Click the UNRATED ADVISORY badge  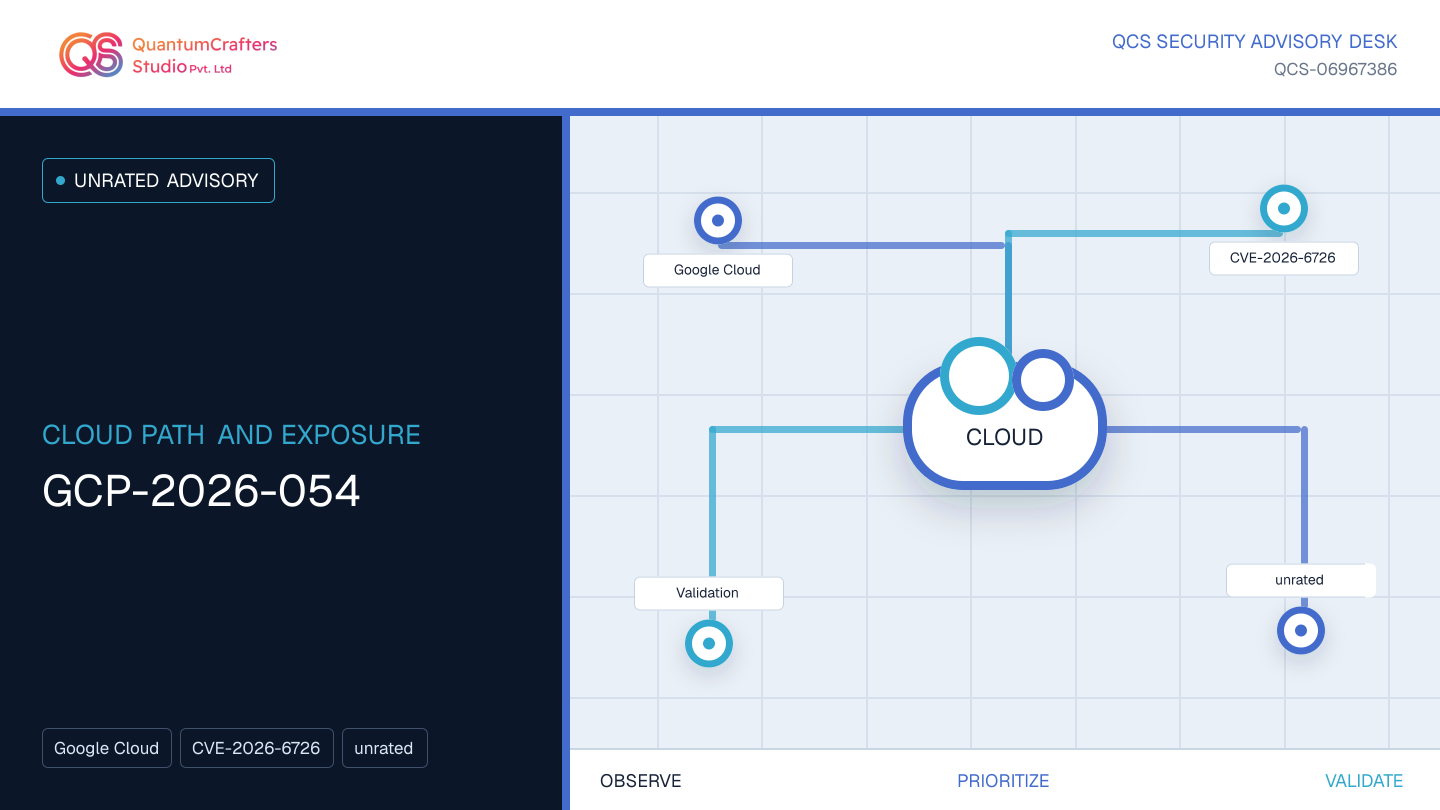[x=158, y=181]
